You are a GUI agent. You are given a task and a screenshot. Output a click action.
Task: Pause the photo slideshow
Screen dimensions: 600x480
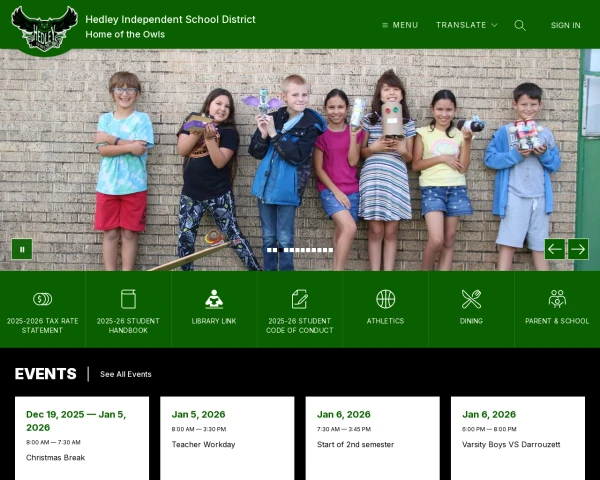click(22, 249)
